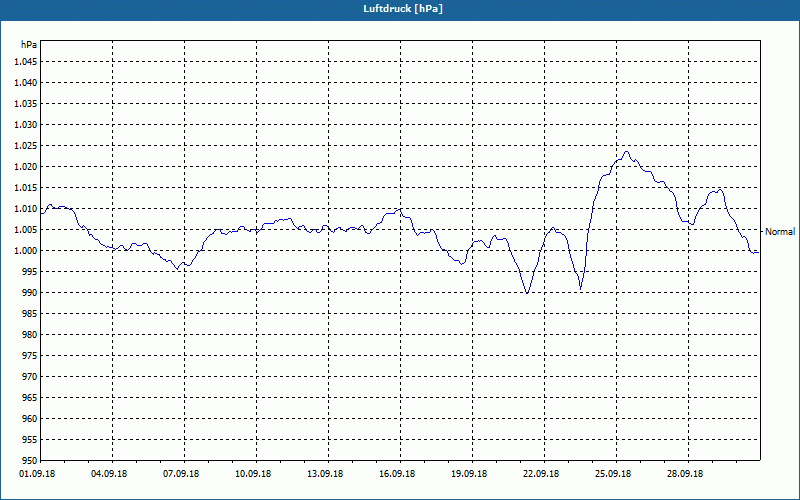Click the pressure curve peak near 1.024 hPa
This screenshot has width=800, height=500.
tap(627, 152)
